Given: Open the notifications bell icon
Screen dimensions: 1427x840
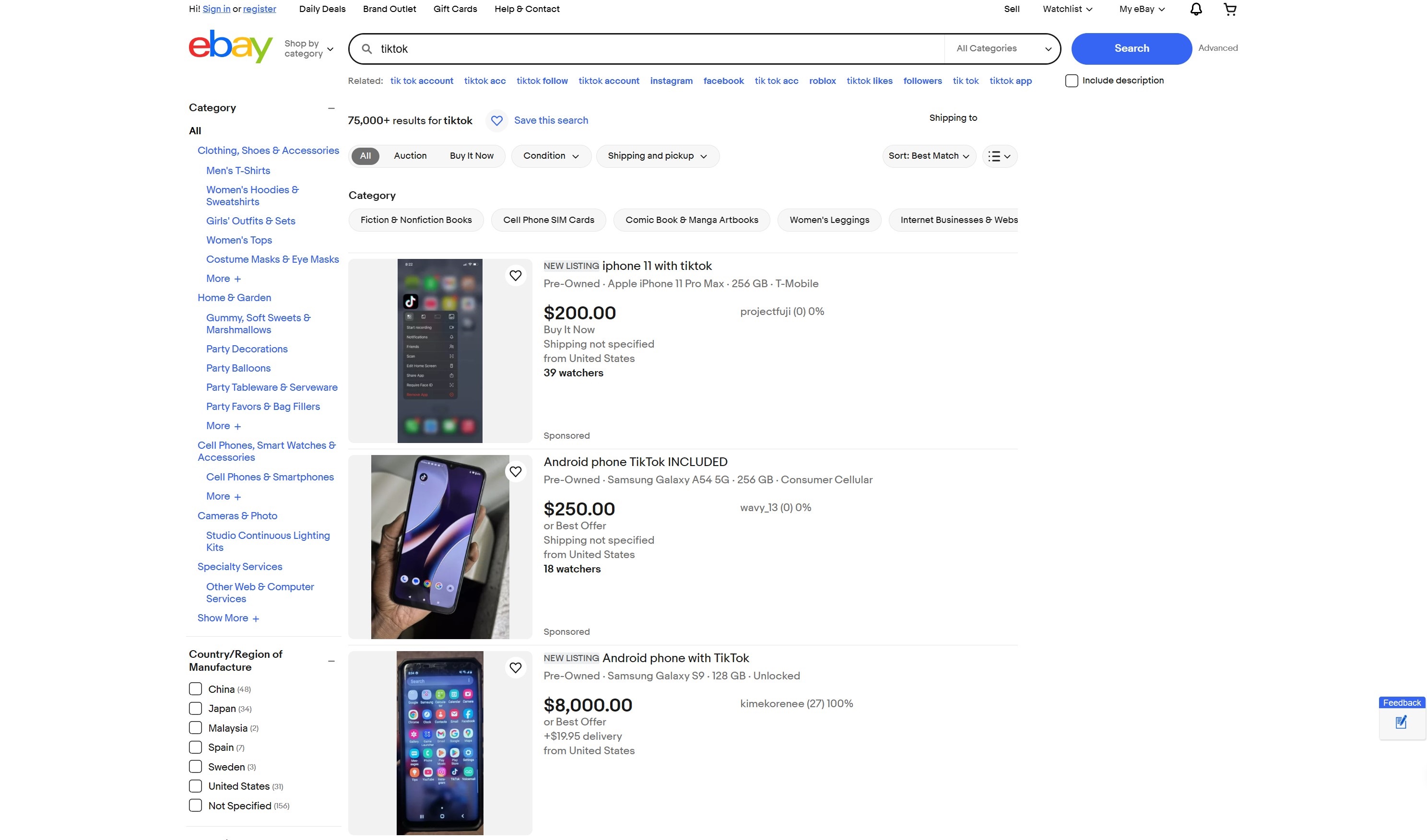Looking at the screenshot, I should [x=1195, y=9].
